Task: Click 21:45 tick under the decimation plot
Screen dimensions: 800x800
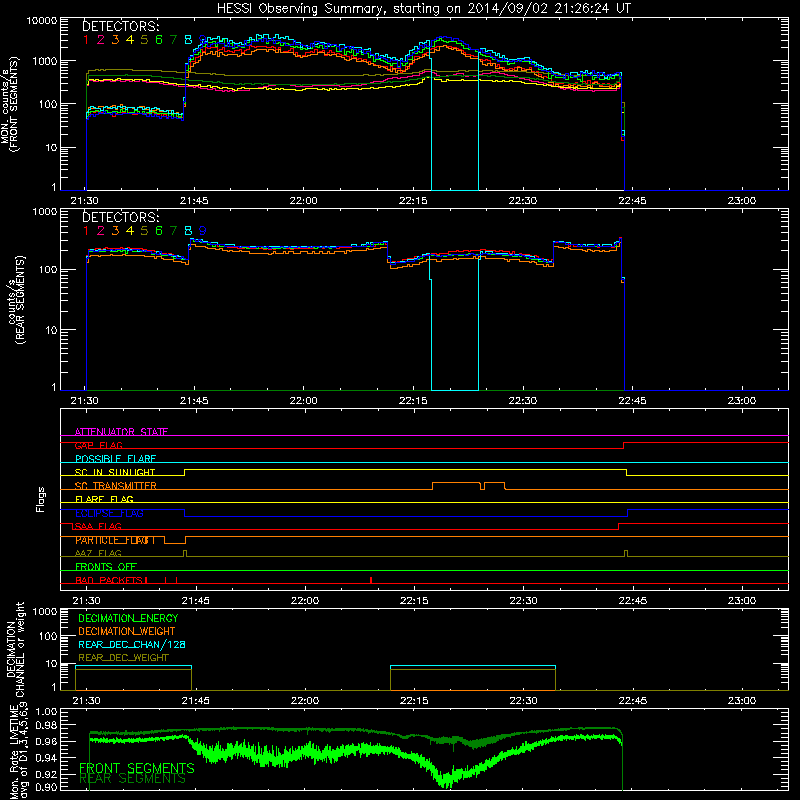Action: [x=195, y=701]
